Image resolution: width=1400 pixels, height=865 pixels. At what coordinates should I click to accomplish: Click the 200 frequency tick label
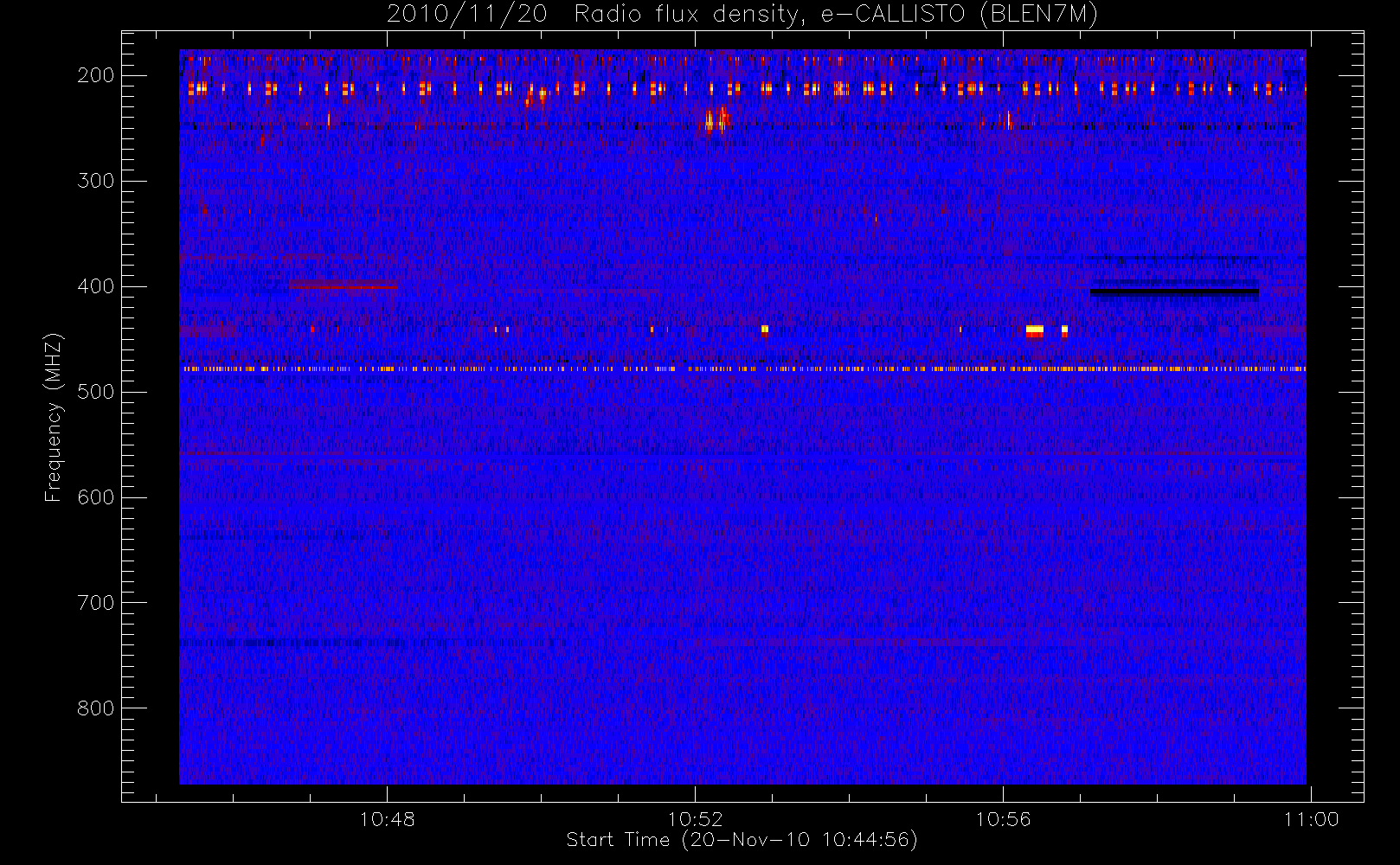(x=96, y=75)
